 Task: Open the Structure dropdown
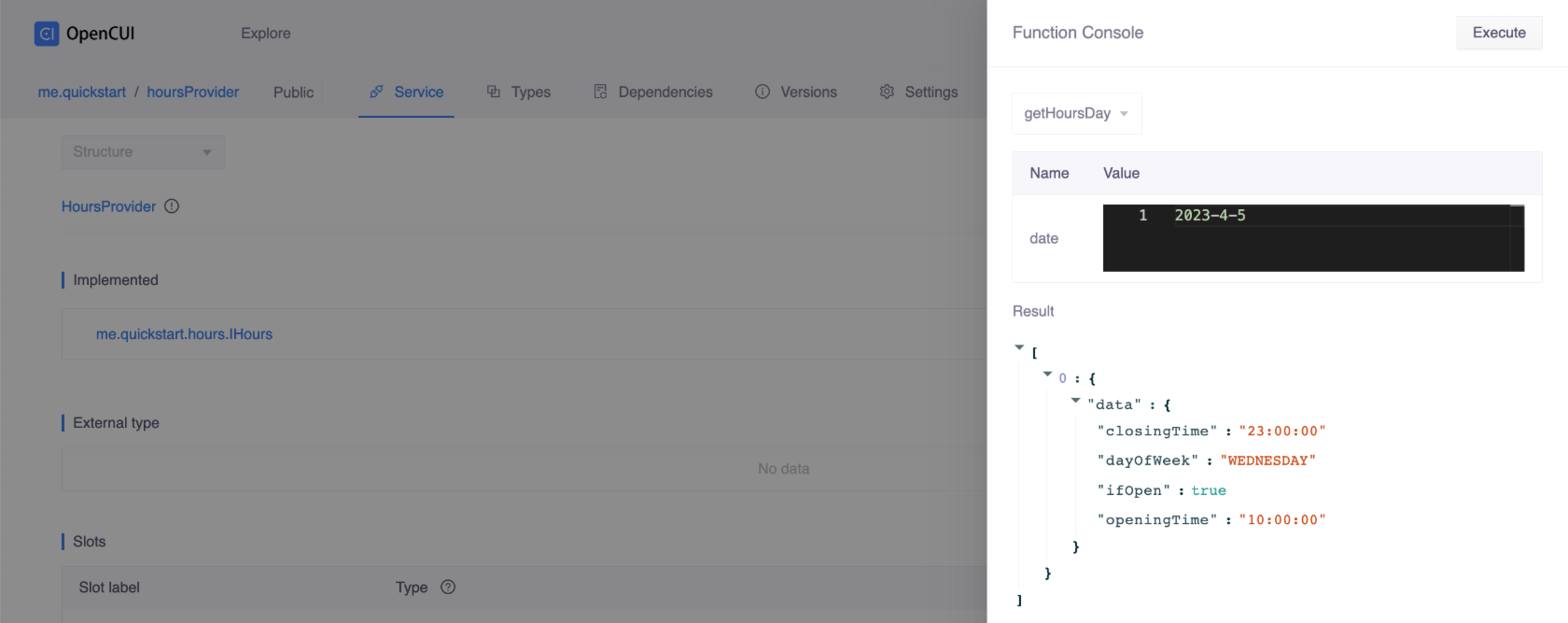coord(143,152)
